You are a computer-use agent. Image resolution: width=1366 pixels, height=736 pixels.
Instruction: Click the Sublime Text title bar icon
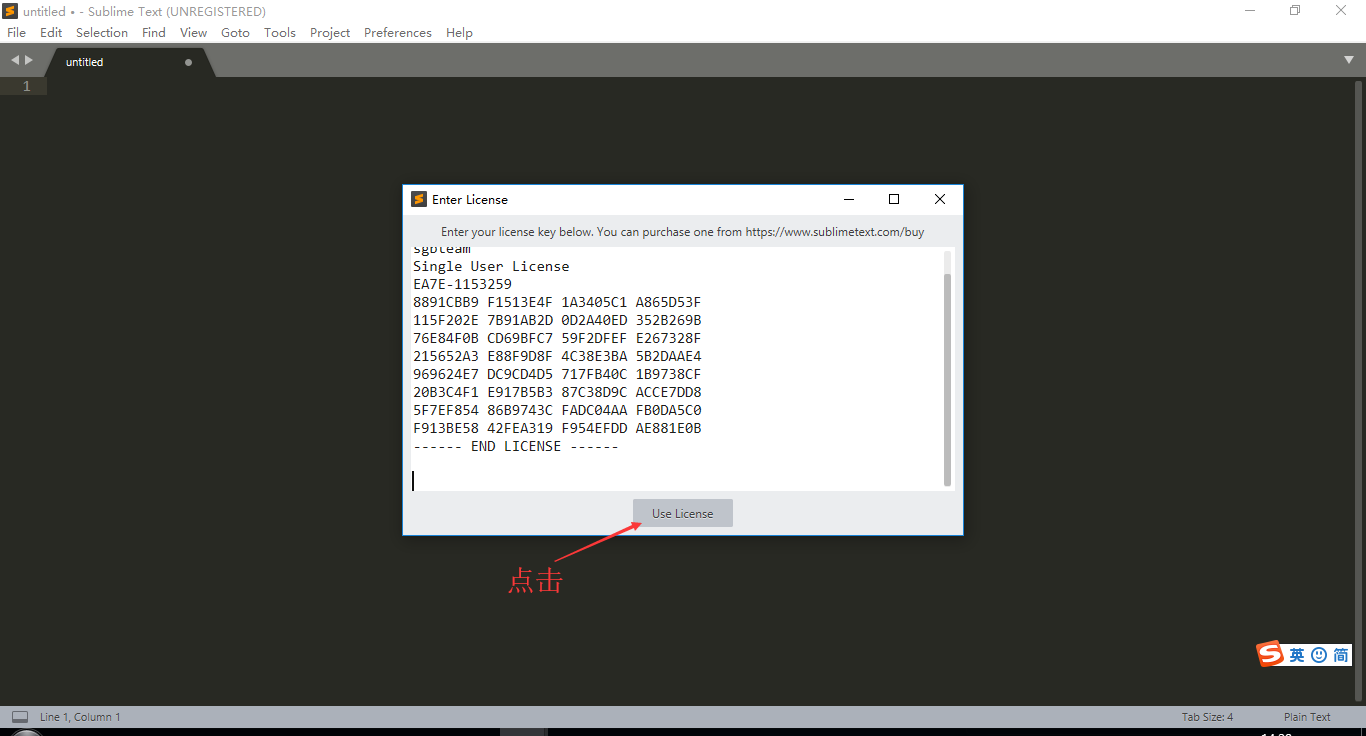pyautogui.click(x=10, y=11)
